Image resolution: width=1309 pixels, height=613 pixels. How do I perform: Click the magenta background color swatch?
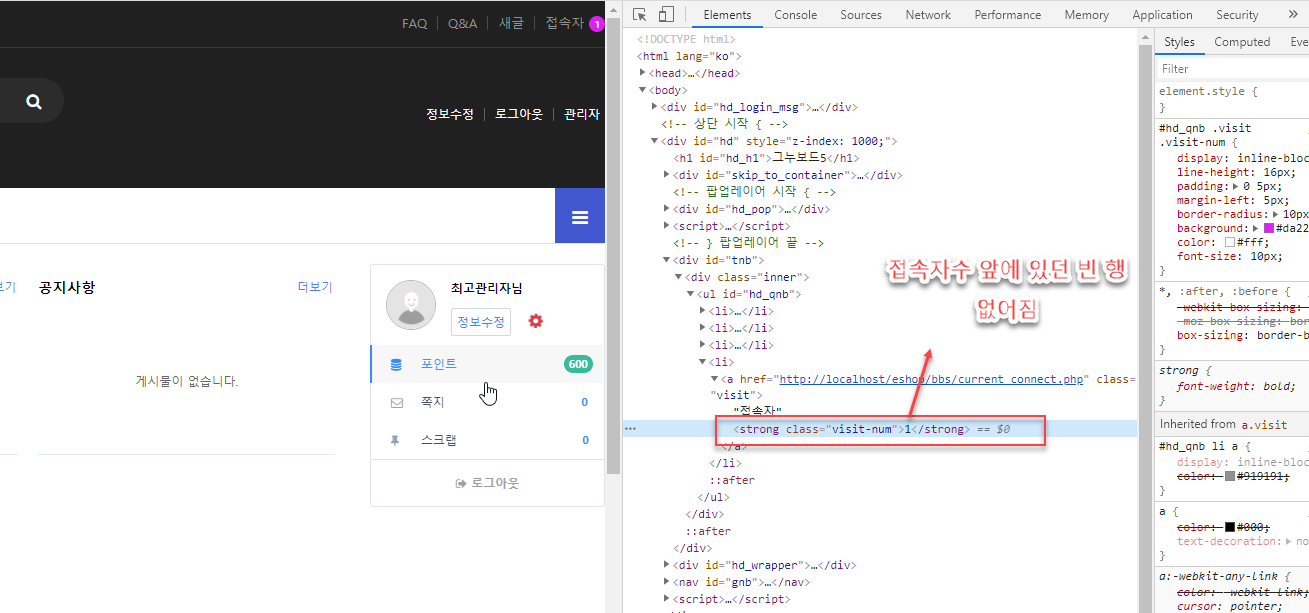(x=1270, y=228)
